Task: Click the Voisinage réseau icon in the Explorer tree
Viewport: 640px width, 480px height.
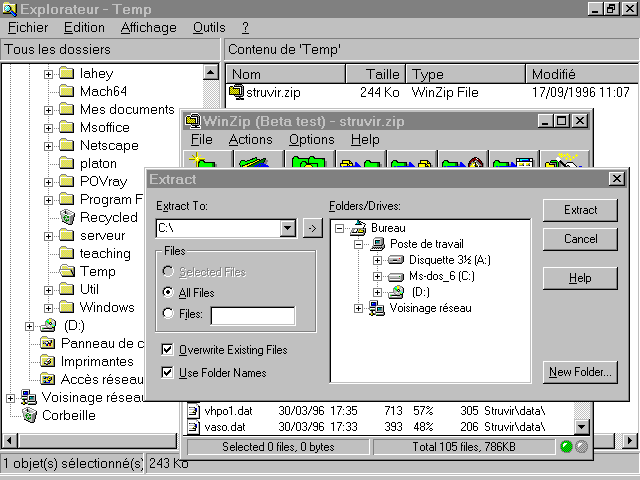Action: pos(29,397)
